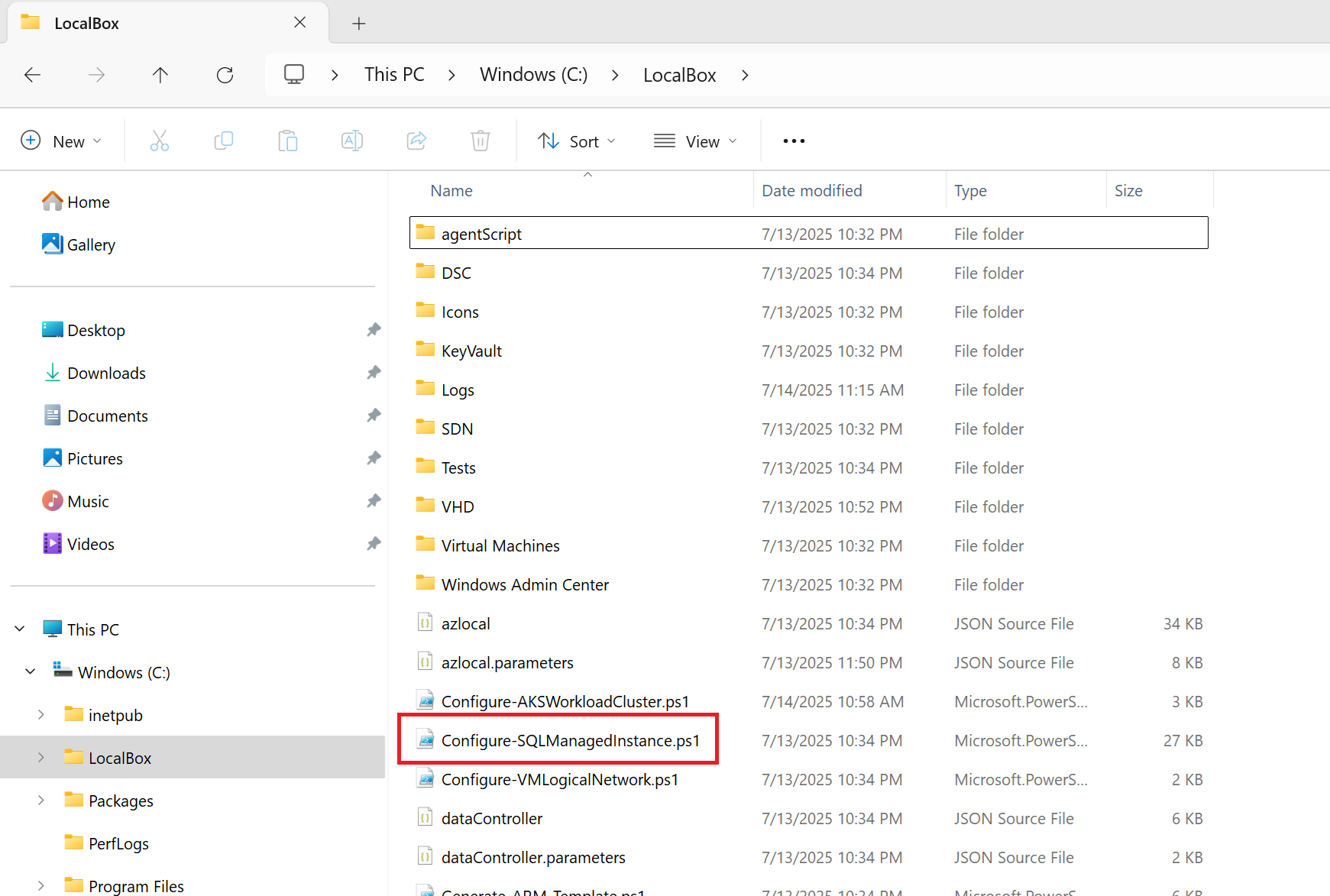The image size is (1330, 896).
Task: Open Gallery in the navigation pane
Action: [79, 244]
